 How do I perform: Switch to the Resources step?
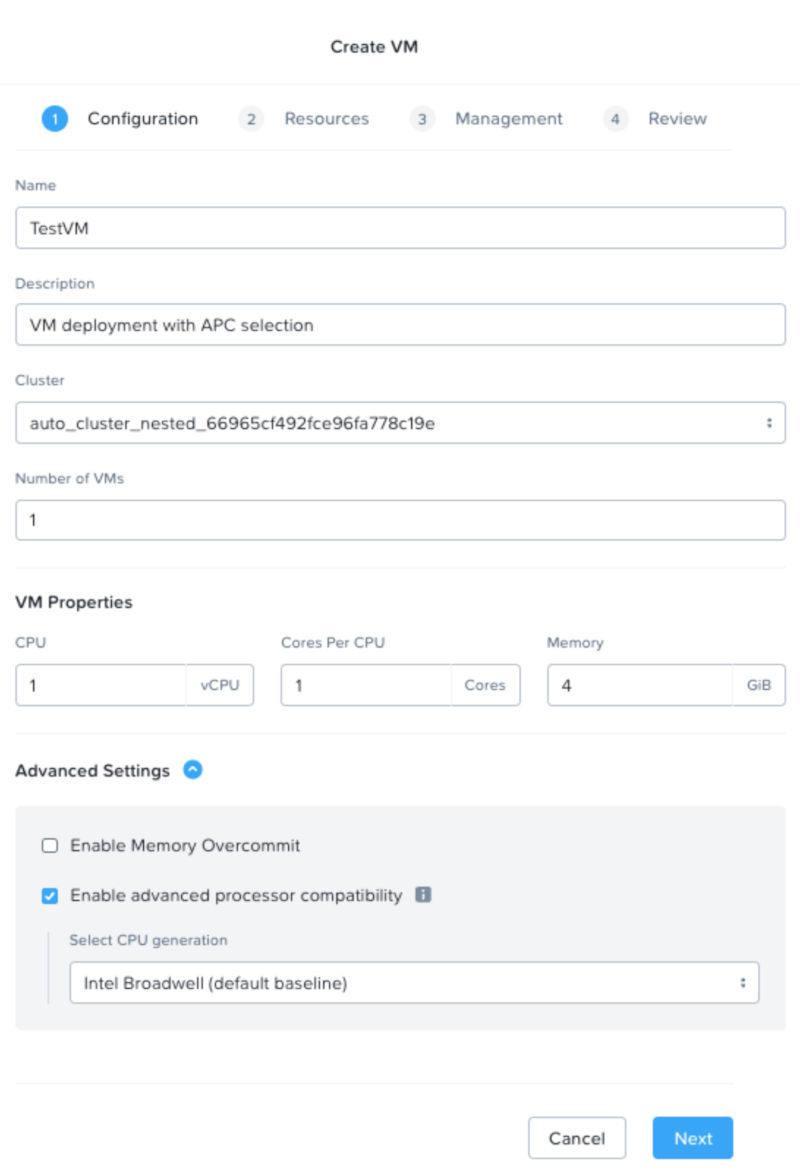point(328,118)
